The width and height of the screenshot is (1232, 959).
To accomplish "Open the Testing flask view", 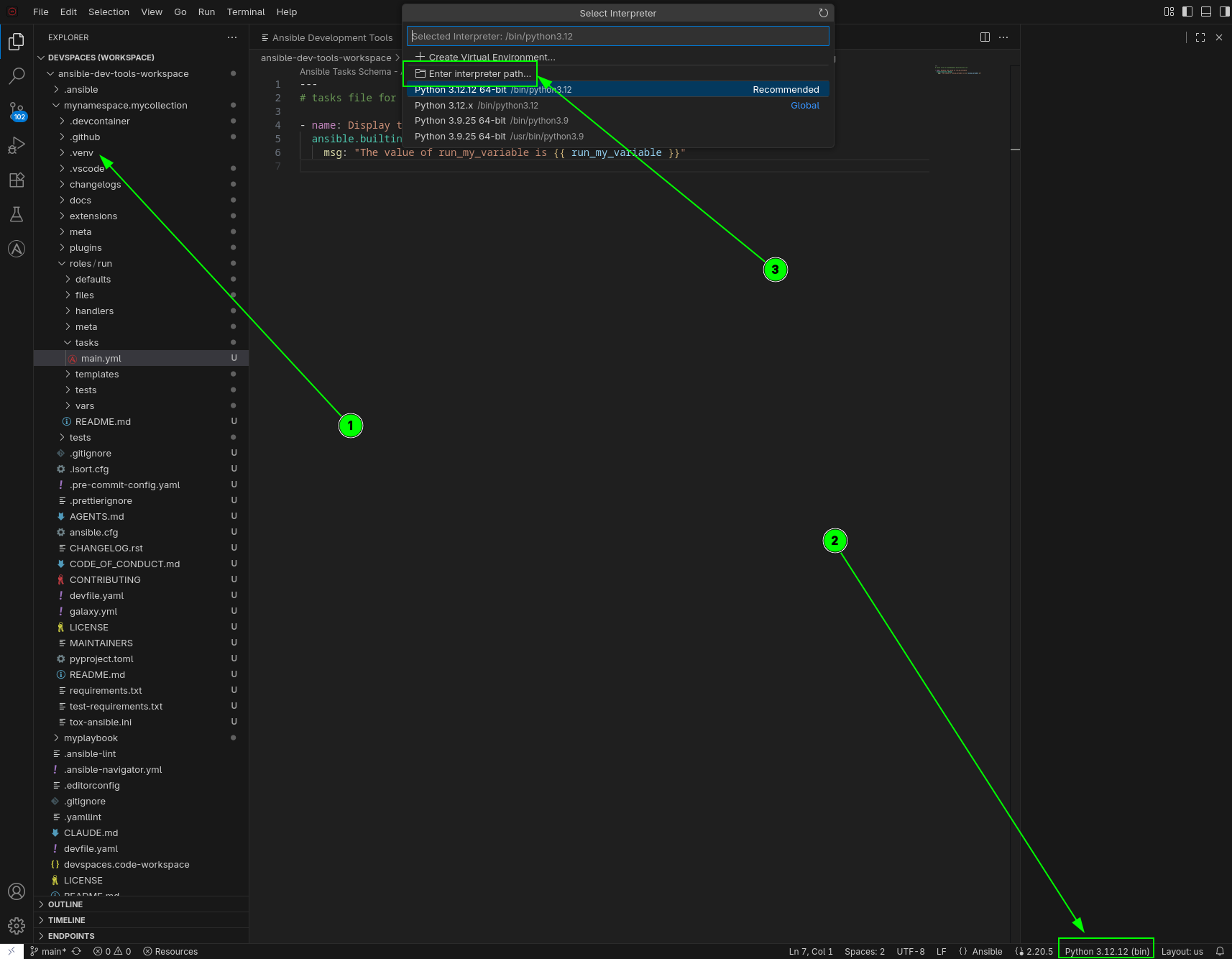I will tap(17, 214).
